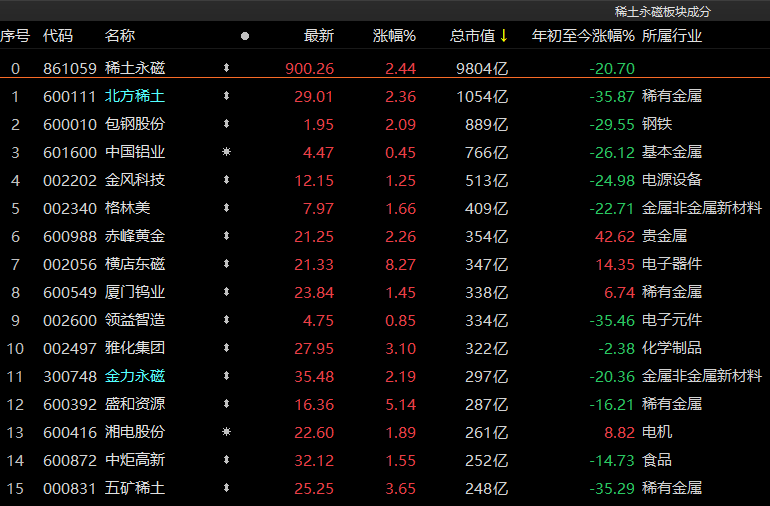The height and width of the screenshot is (506, 770).
Task: Click the 名称 column header
Action: tap(120, 35)
